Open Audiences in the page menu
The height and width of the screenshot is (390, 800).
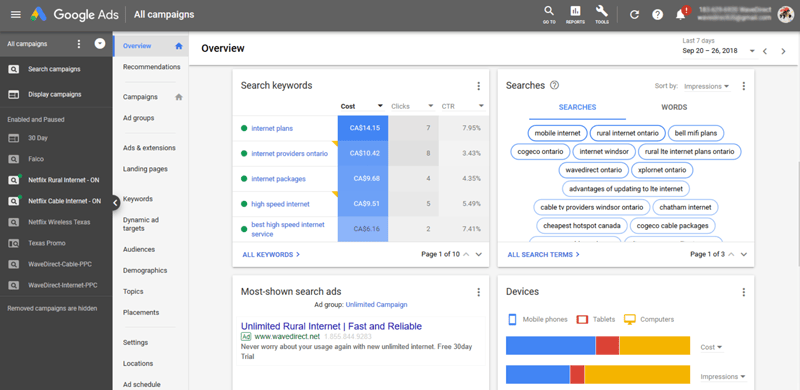coord(139,250)
